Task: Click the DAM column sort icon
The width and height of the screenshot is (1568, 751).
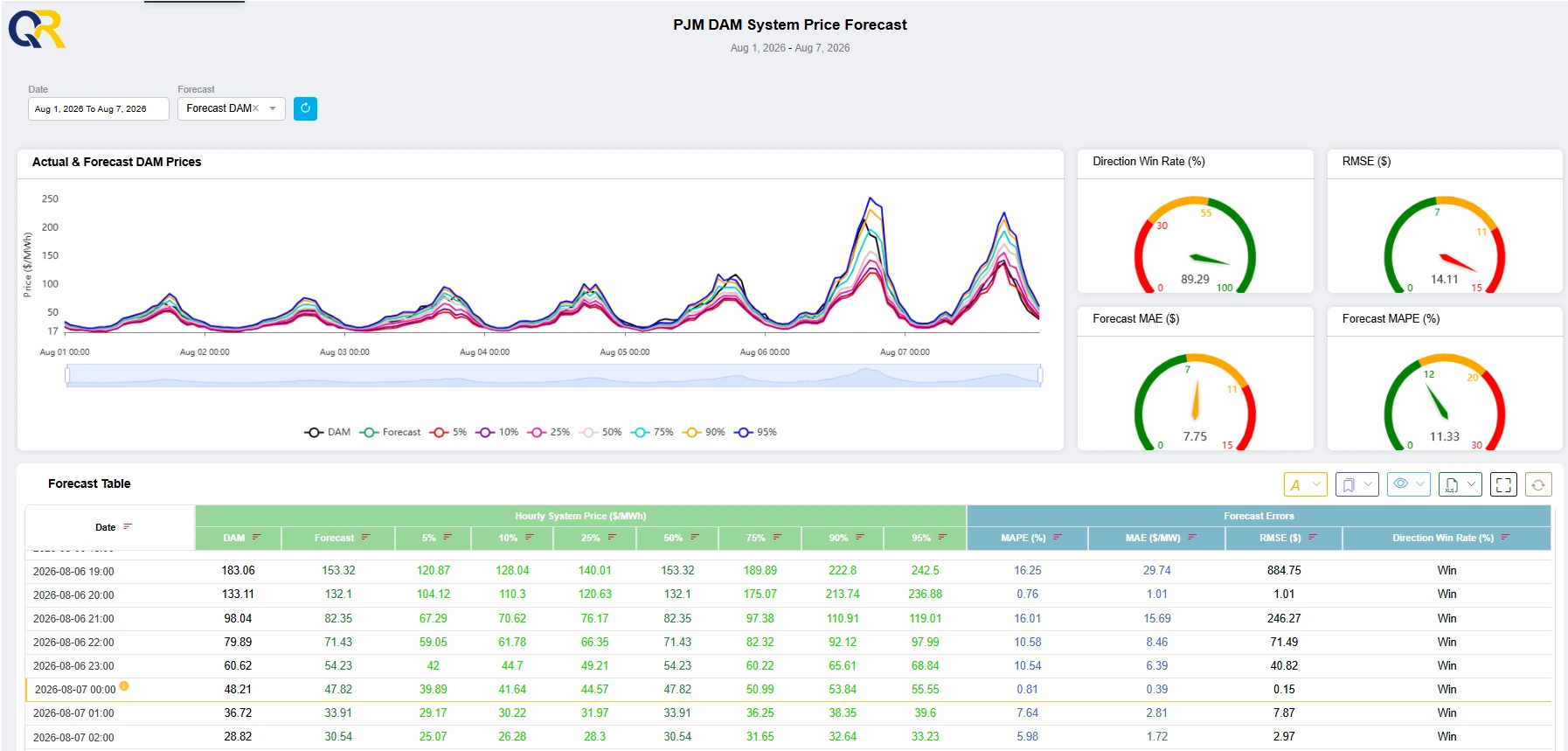Action: click(256, 538)
